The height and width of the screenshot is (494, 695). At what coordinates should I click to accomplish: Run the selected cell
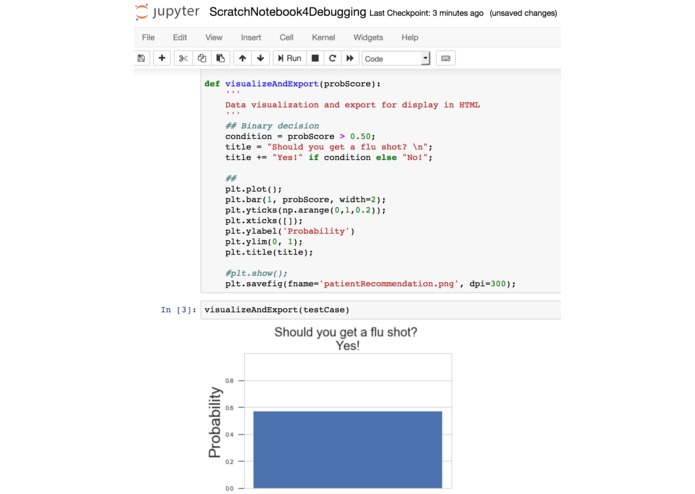click(x=289, y=58)
